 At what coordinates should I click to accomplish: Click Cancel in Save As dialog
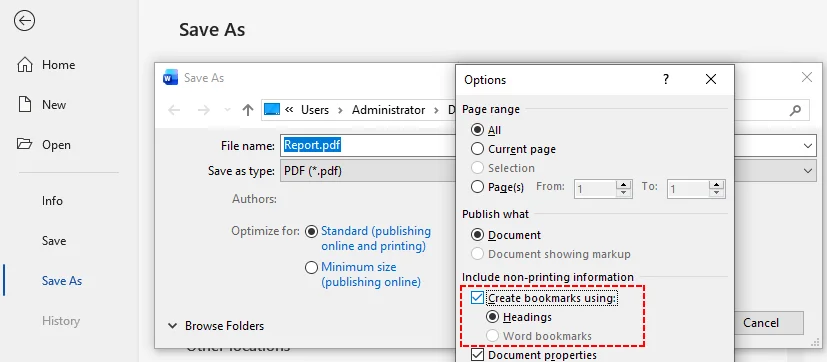pos(761,323)
